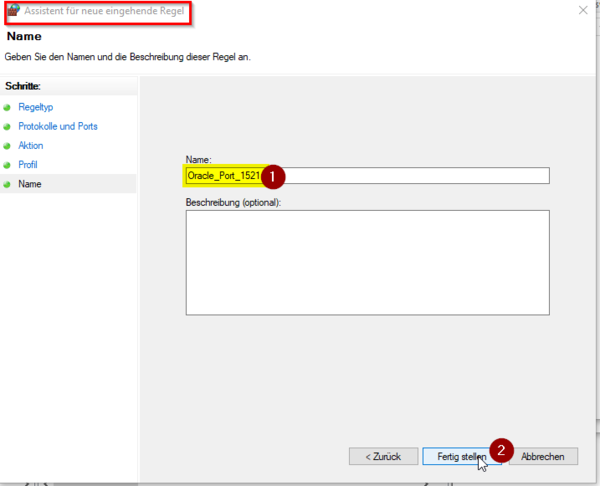Click the green bullet beside Profil

pos(7,165)
